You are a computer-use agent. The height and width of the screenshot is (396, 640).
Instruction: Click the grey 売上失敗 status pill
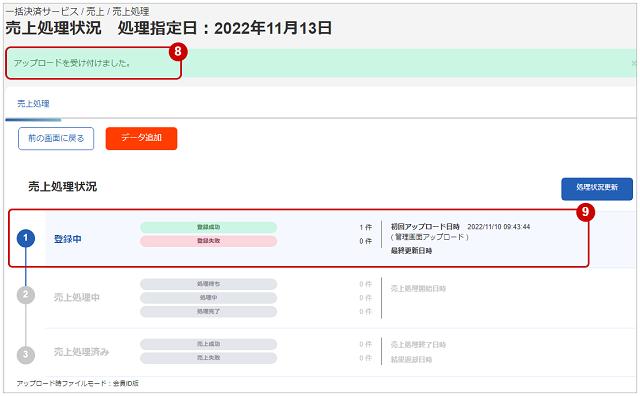coord(209,358)
